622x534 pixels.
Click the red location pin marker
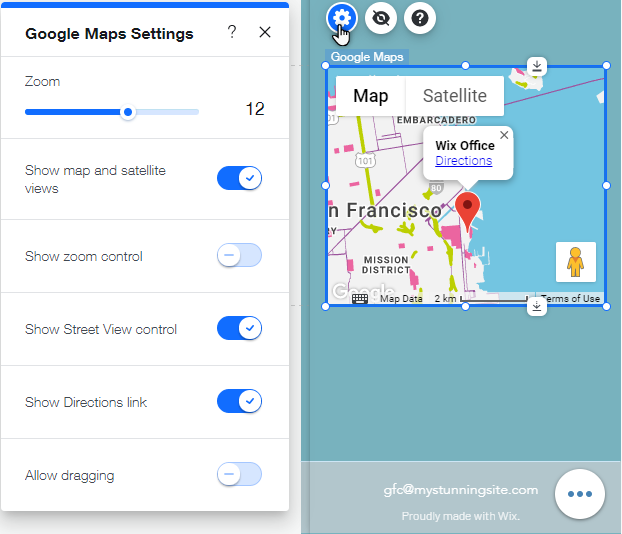467,210
